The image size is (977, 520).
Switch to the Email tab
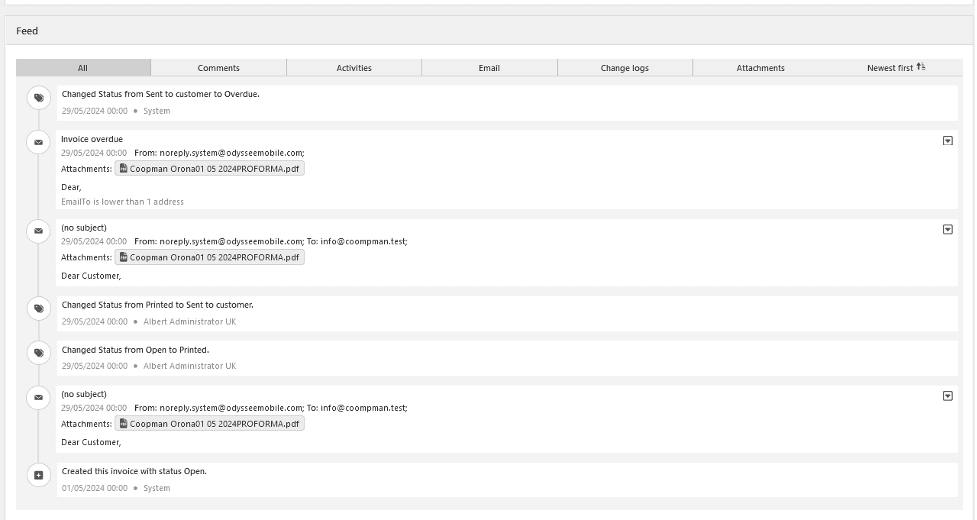click(489, 68)
